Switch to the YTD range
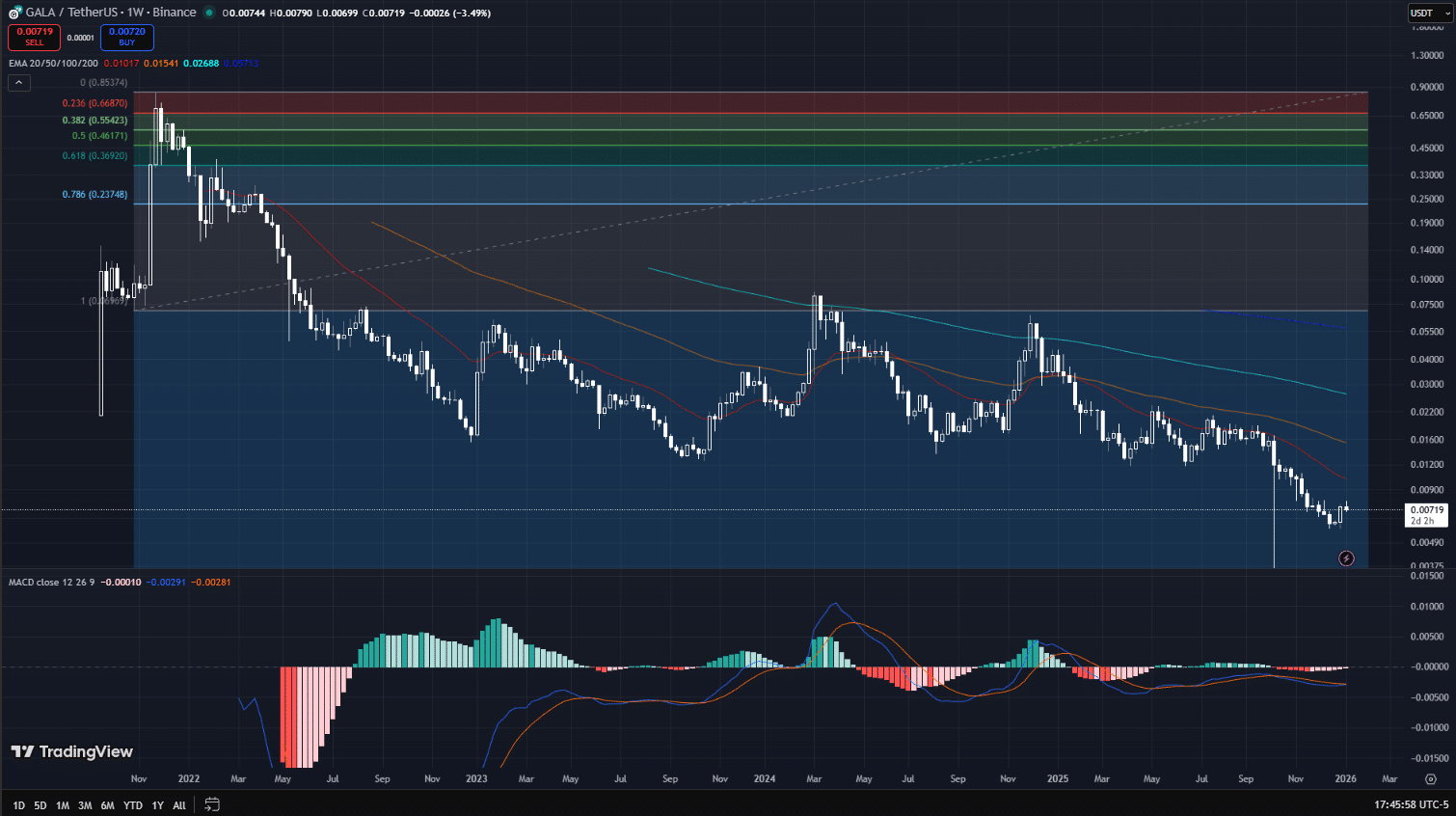This screenshot has height=816, width=1456. [x=133, y=803]
